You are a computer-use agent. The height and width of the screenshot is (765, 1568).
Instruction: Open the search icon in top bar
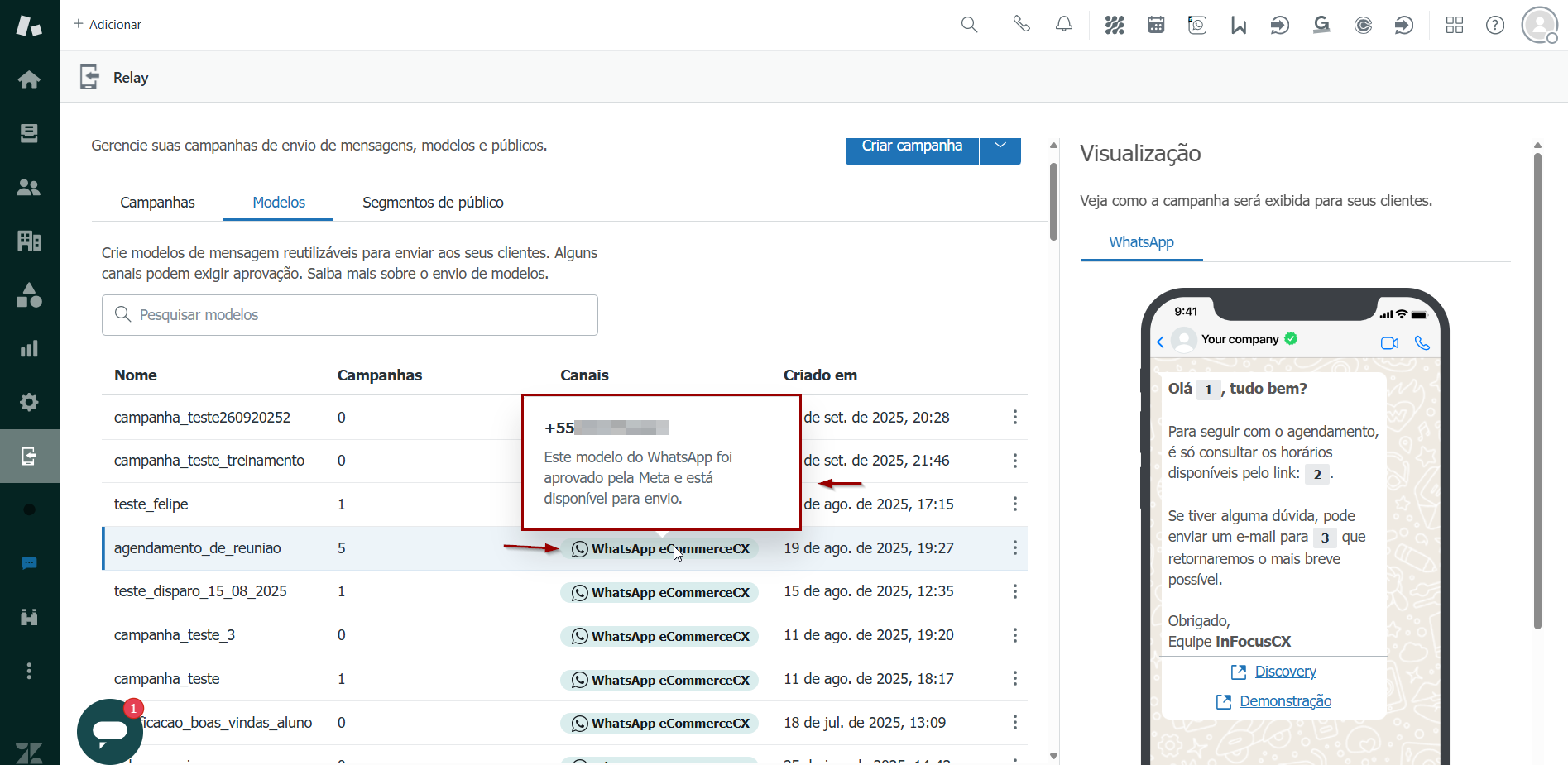pos(969,25)
